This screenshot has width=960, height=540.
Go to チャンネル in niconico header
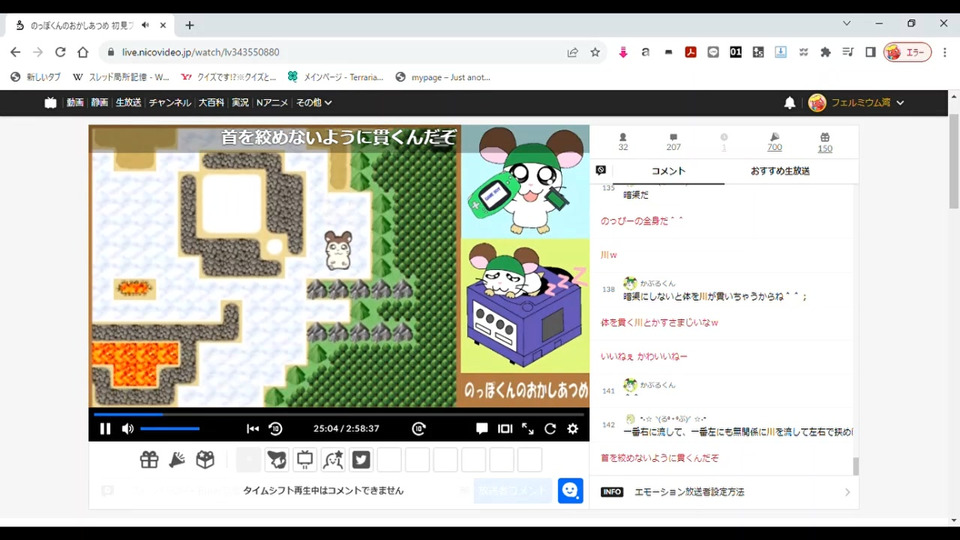(170, 103)
